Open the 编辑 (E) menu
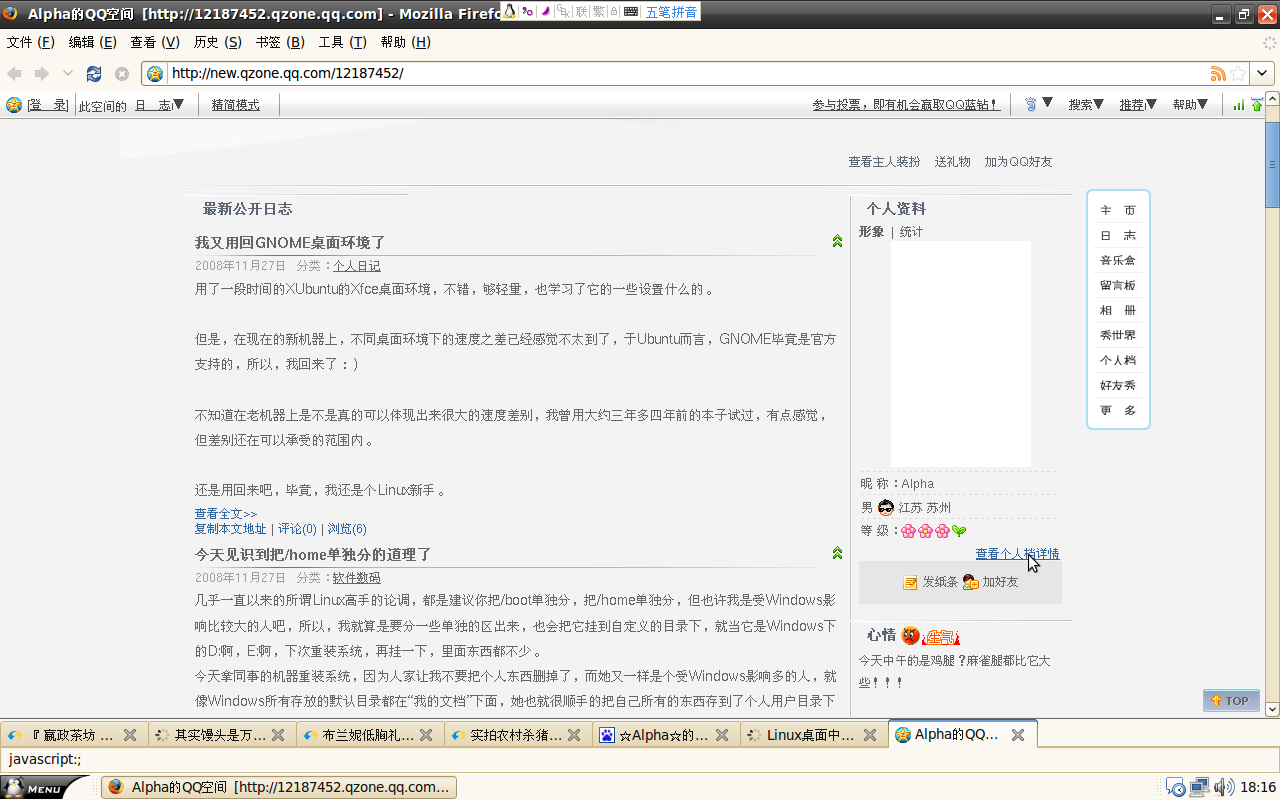Viewport: 1280px width, 800px height. pyautogui.click(x=93, y=42)
